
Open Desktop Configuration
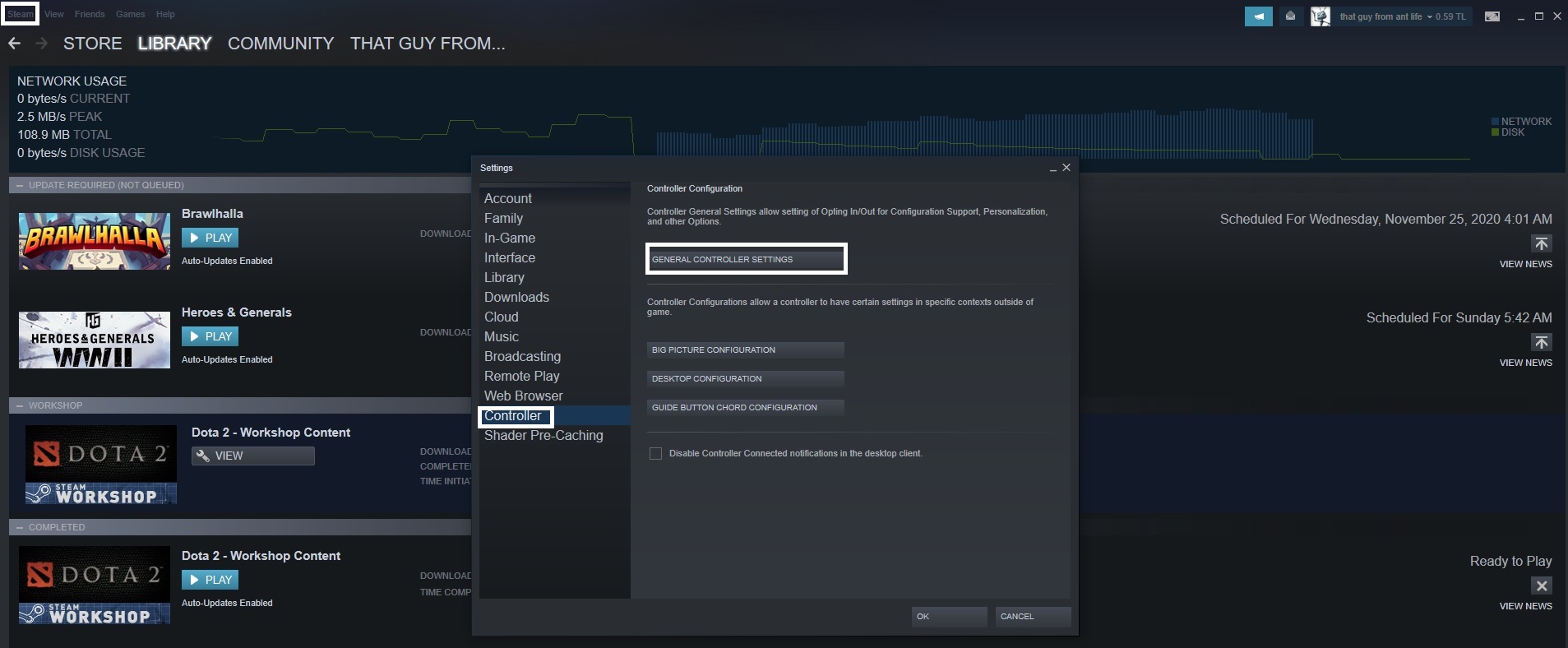click(x=746, y=378)
